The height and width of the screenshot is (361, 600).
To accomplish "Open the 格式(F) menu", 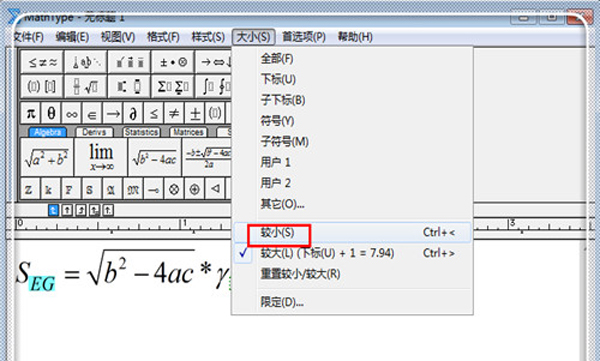I will (163, 37).
